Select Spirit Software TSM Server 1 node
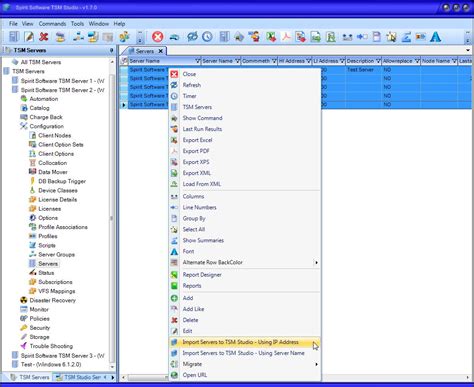The image size is (474, 387). [62, 81]
